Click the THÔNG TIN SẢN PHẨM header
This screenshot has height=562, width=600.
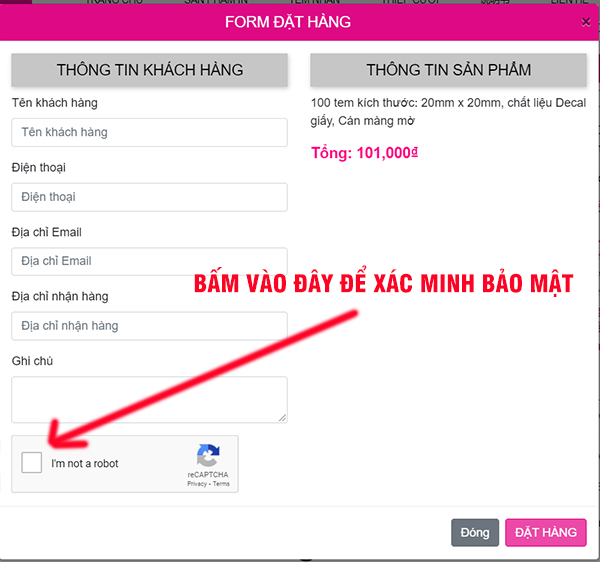(448, 70)
